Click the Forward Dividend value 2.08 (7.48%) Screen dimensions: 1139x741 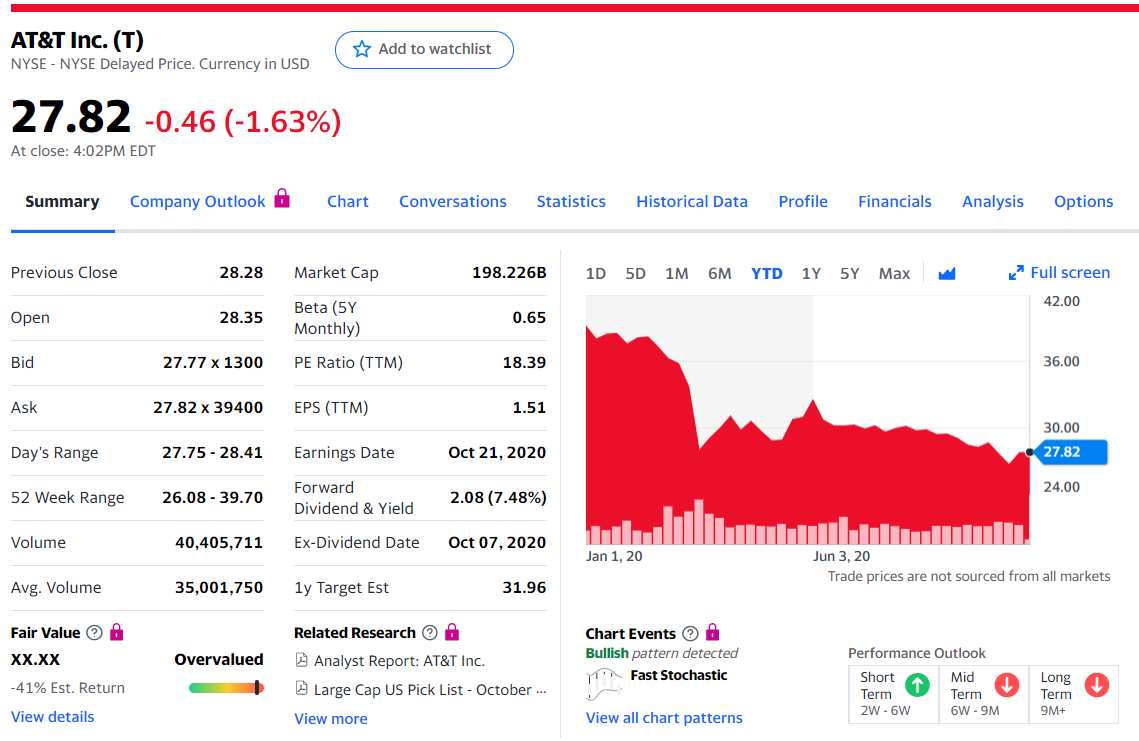498,498
